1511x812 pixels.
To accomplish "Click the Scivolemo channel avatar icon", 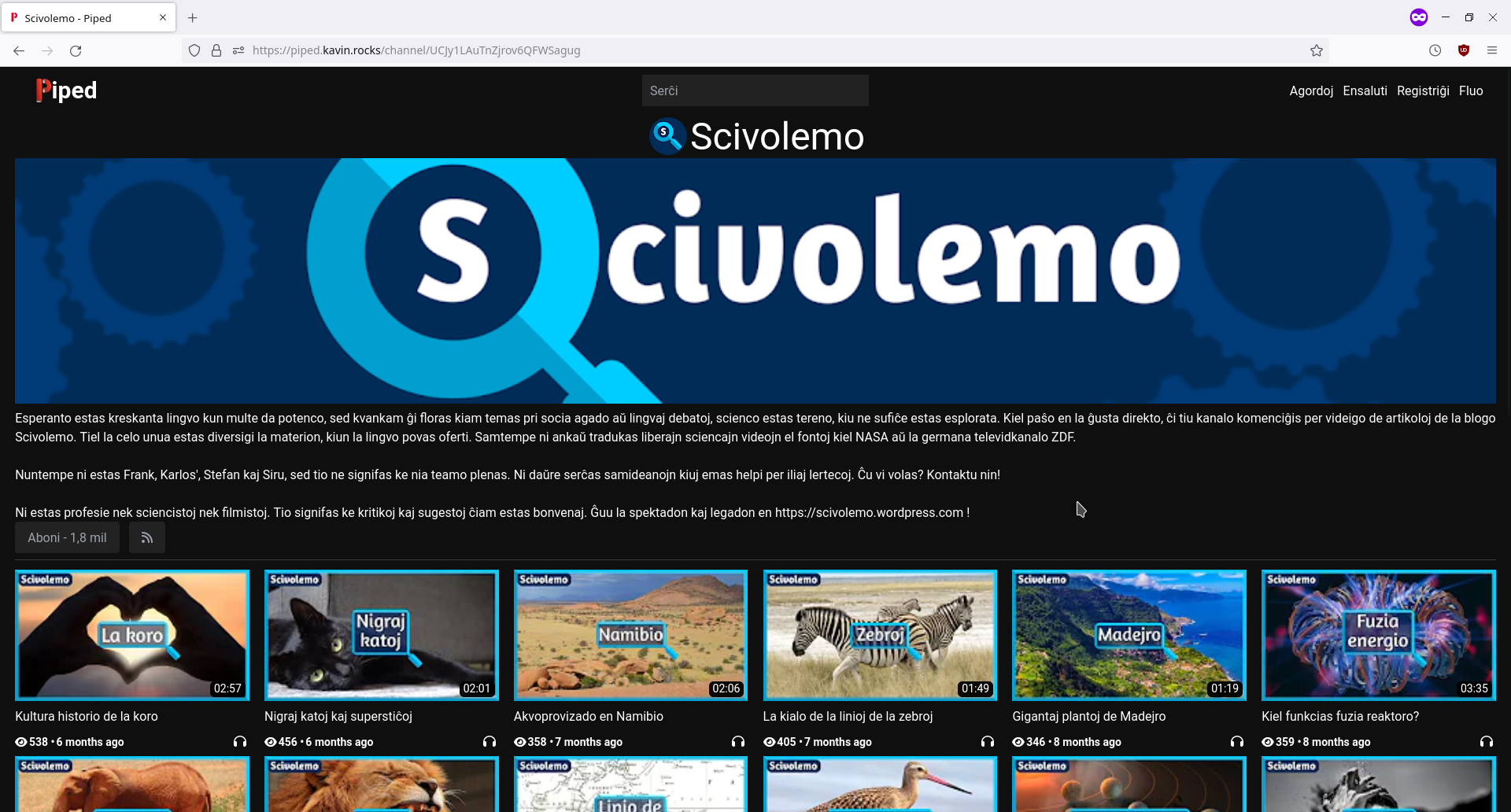I will click(667, 136).
